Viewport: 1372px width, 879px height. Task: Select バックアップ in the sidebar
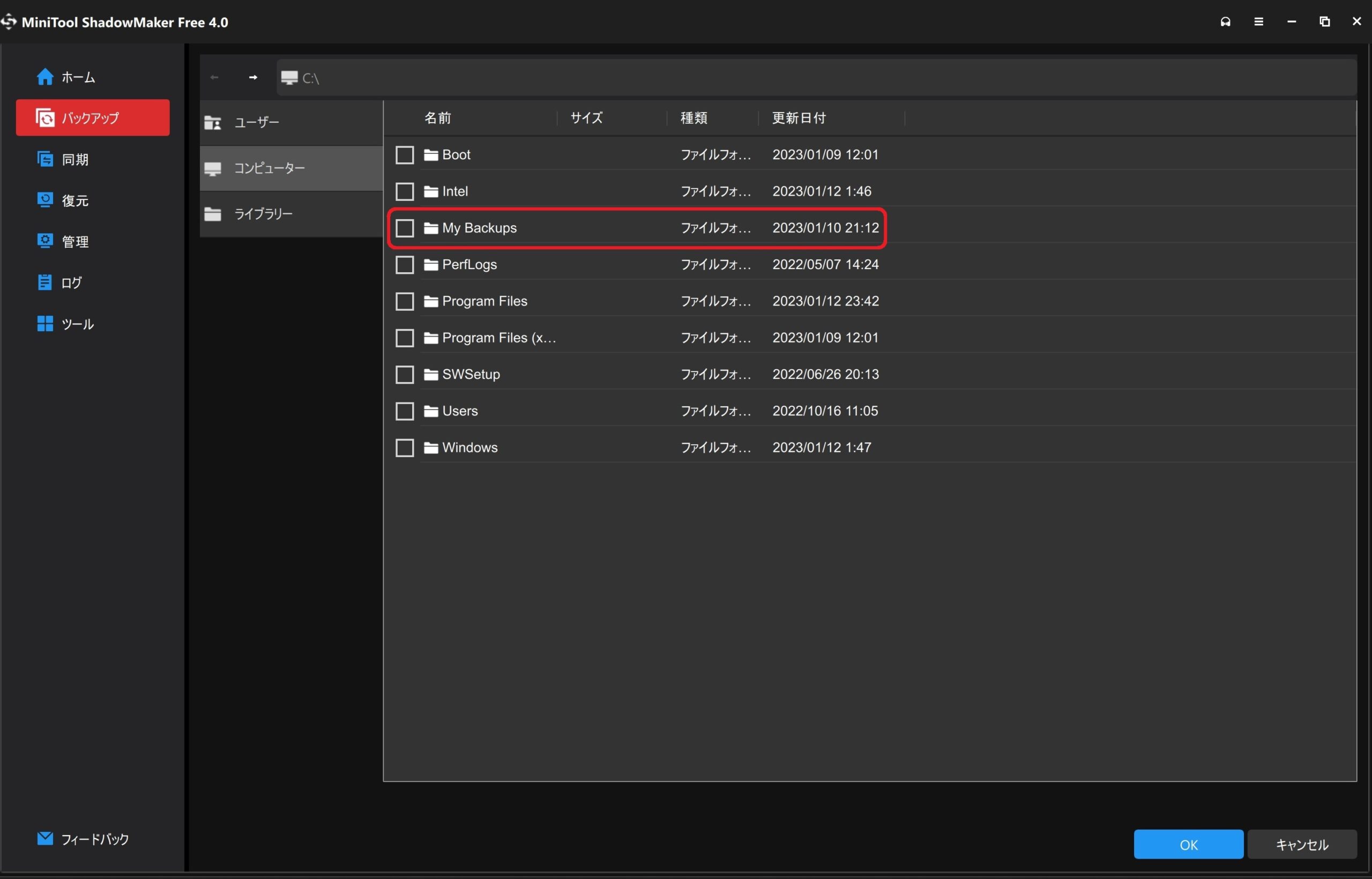93,117
